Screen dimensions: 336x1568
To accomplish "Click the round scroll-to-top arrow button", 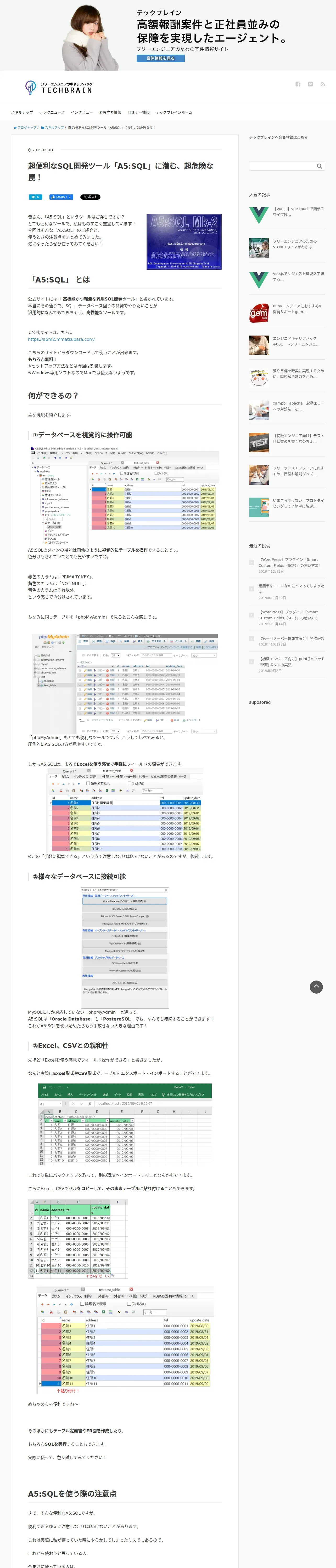I will click(316, 987).
